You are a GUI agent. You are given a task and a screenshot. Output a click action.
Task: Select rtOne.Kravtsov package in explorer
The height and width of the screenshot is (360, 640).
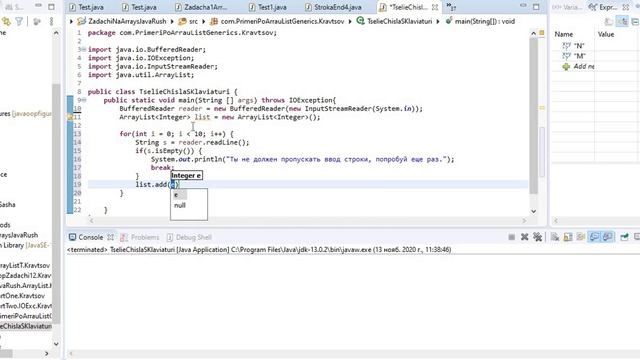22,296
